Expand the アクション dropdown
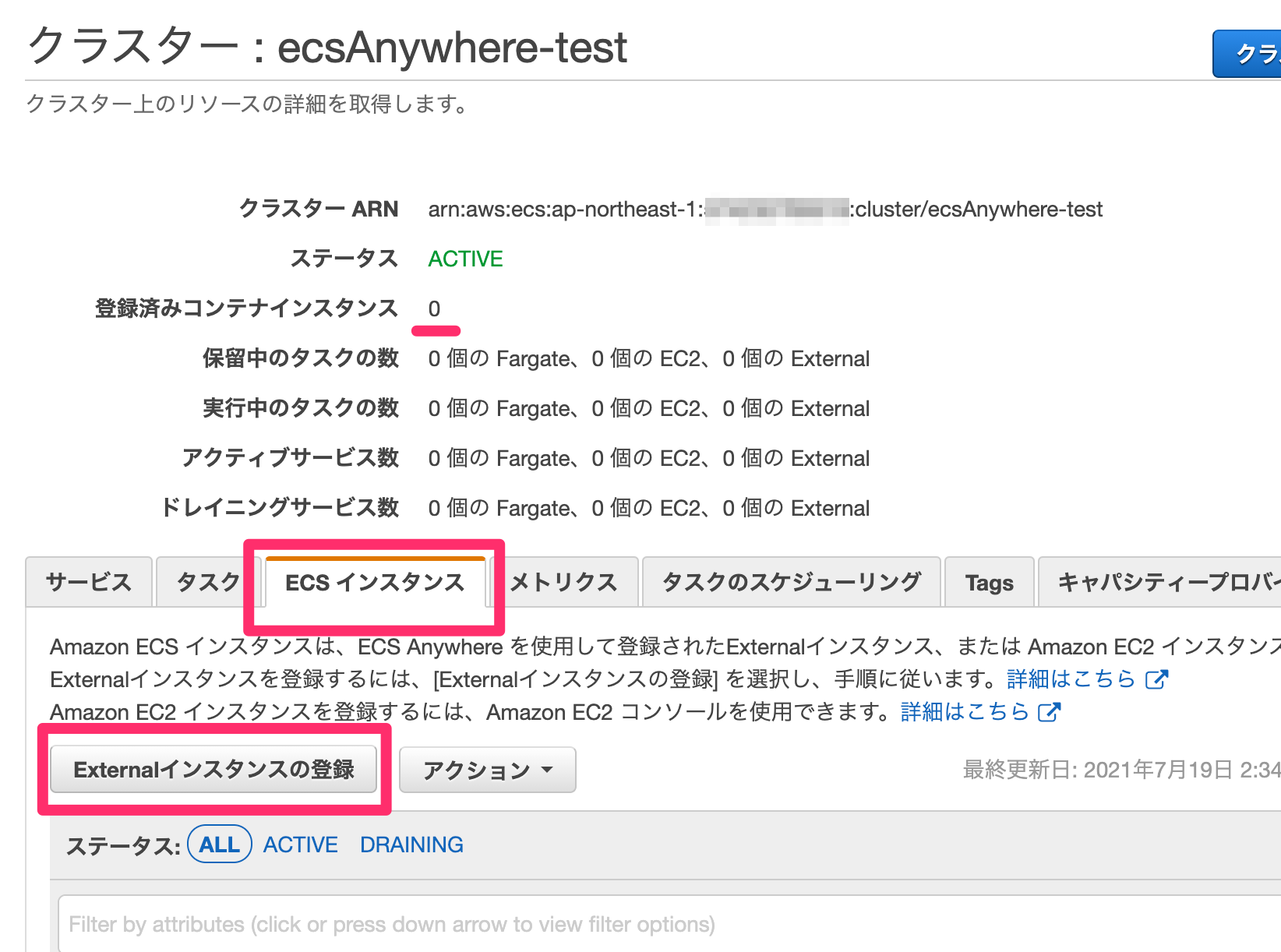1281x952 pixels. (488, 770)
